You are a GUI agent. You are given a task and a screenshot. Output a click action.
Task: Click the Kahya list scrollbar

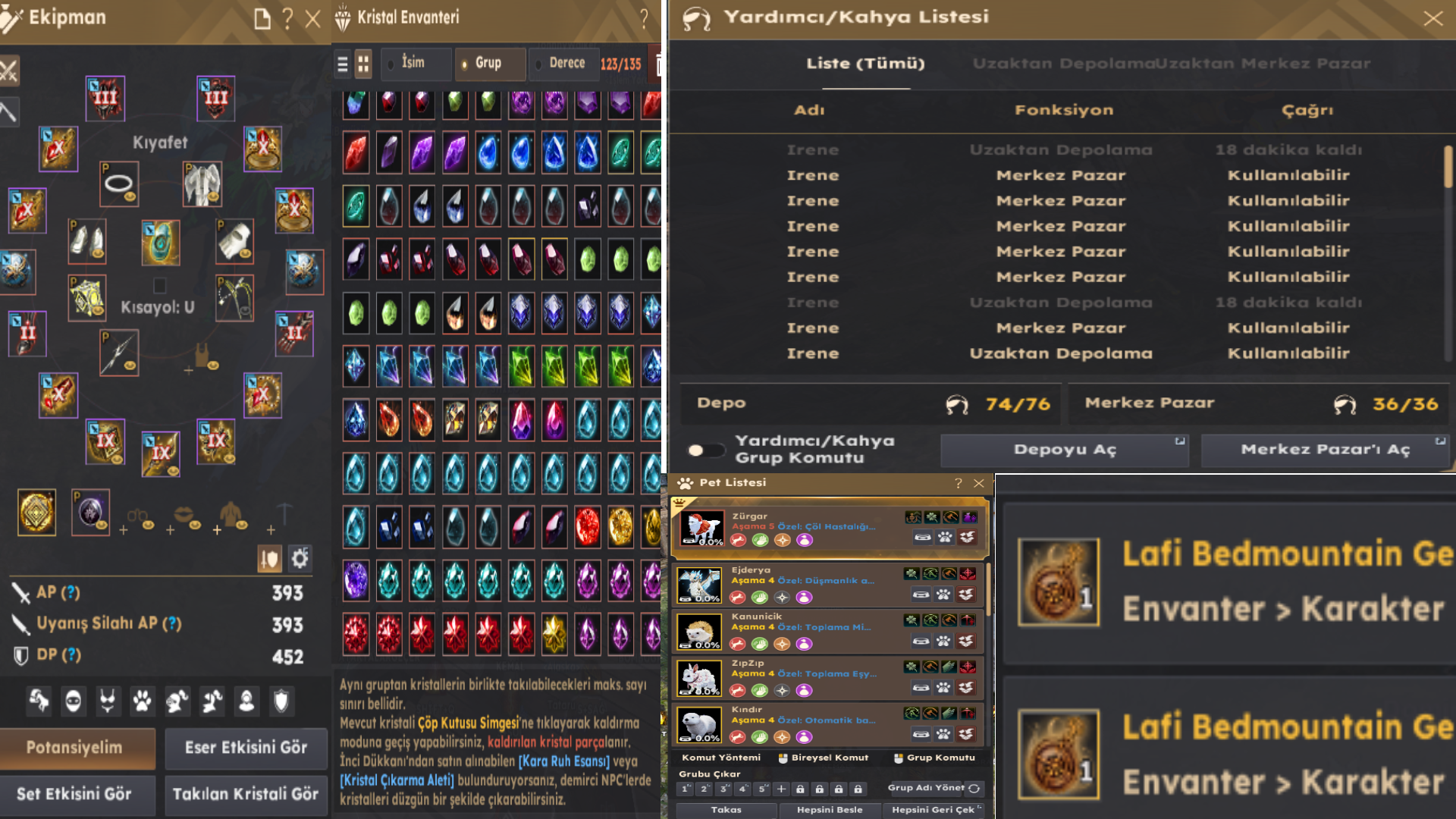point(1448,167)
